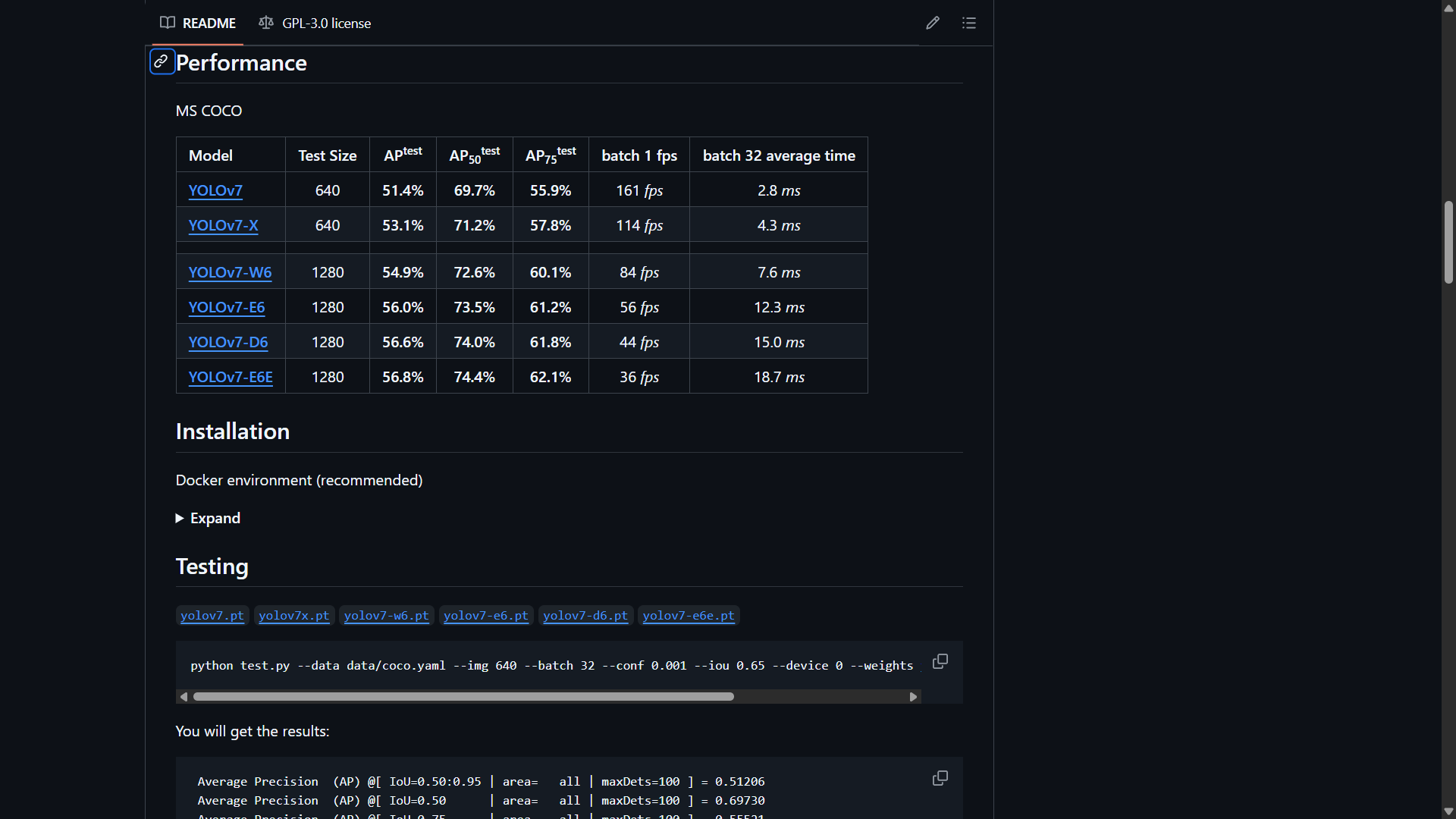Click 'Docker environment (recommended)' text
1456x819 pixels.
pyautogui.click(x=300, y=480)
